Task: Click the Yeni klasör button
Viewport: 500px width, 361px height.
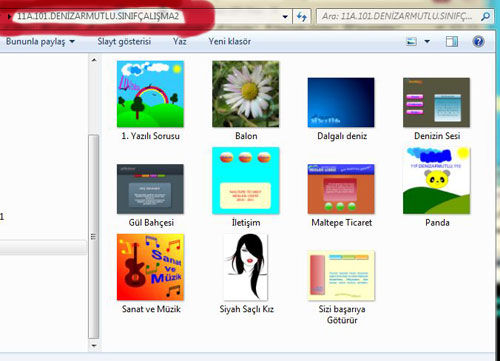Action: (x=230, y=42)
